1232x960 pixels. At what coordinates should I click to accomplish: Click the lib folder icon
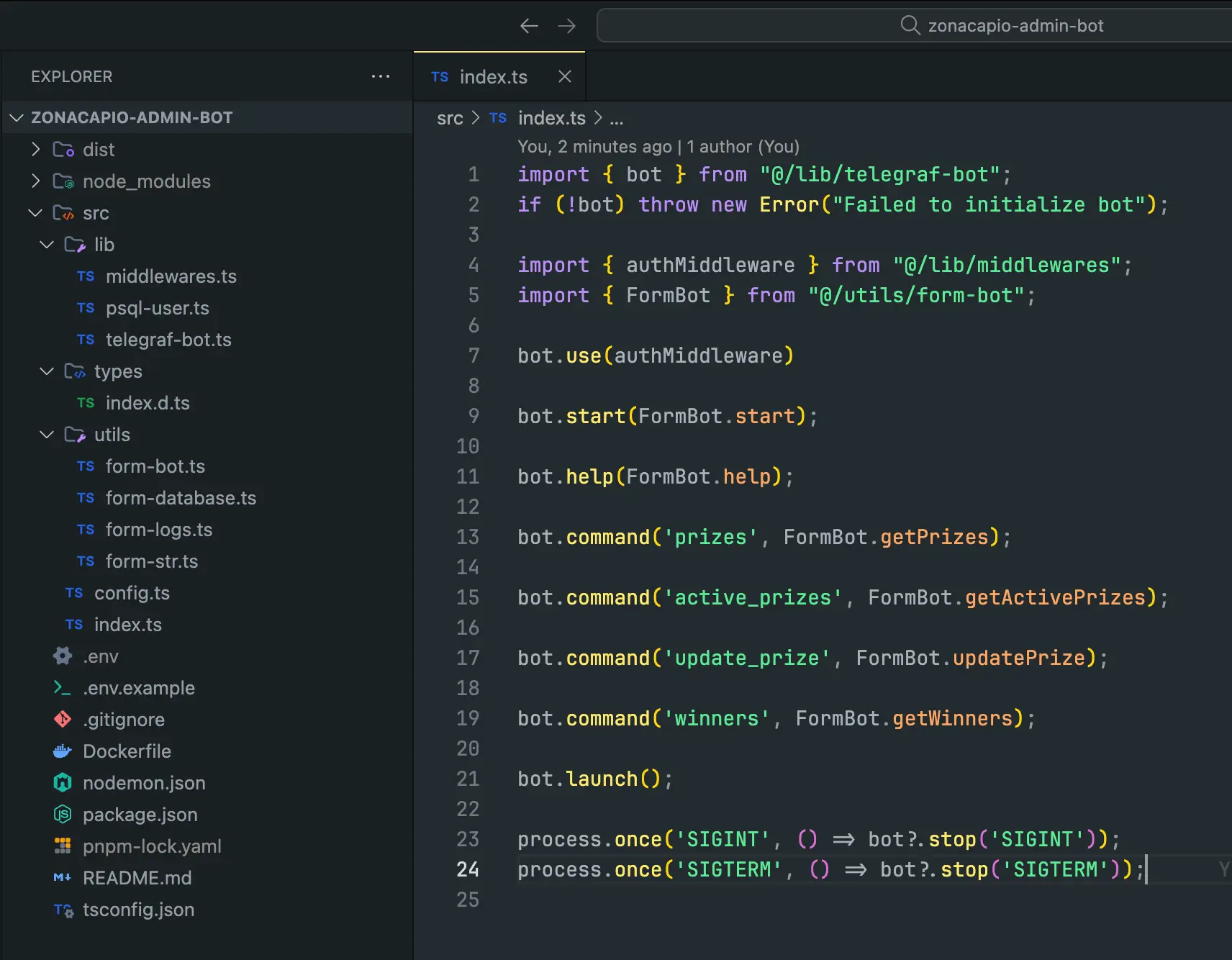pos(75,245)
